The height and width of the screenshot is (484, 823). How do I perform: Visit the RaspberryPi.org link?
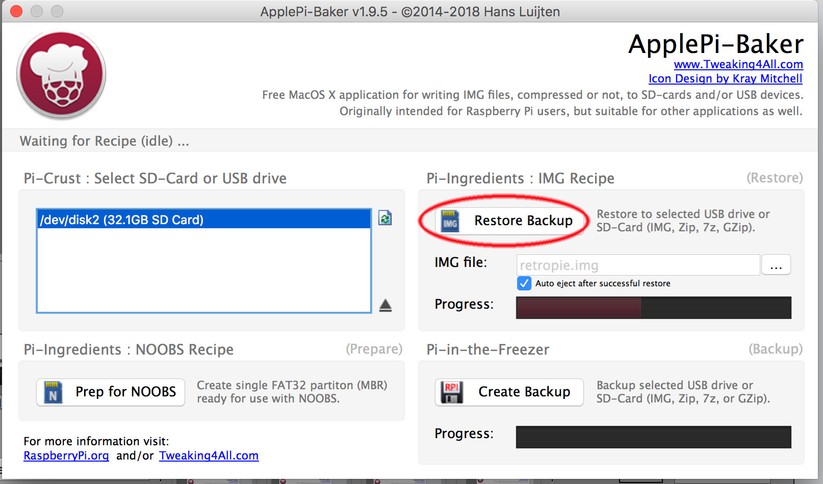point(67,455)
